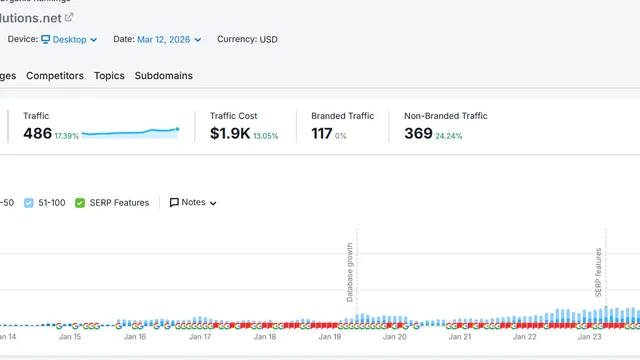Image resolution: width=640 pixels, height=360 pixels.
Task: Click the Date dropdown chevron arrow
Action: pos(198,40)
